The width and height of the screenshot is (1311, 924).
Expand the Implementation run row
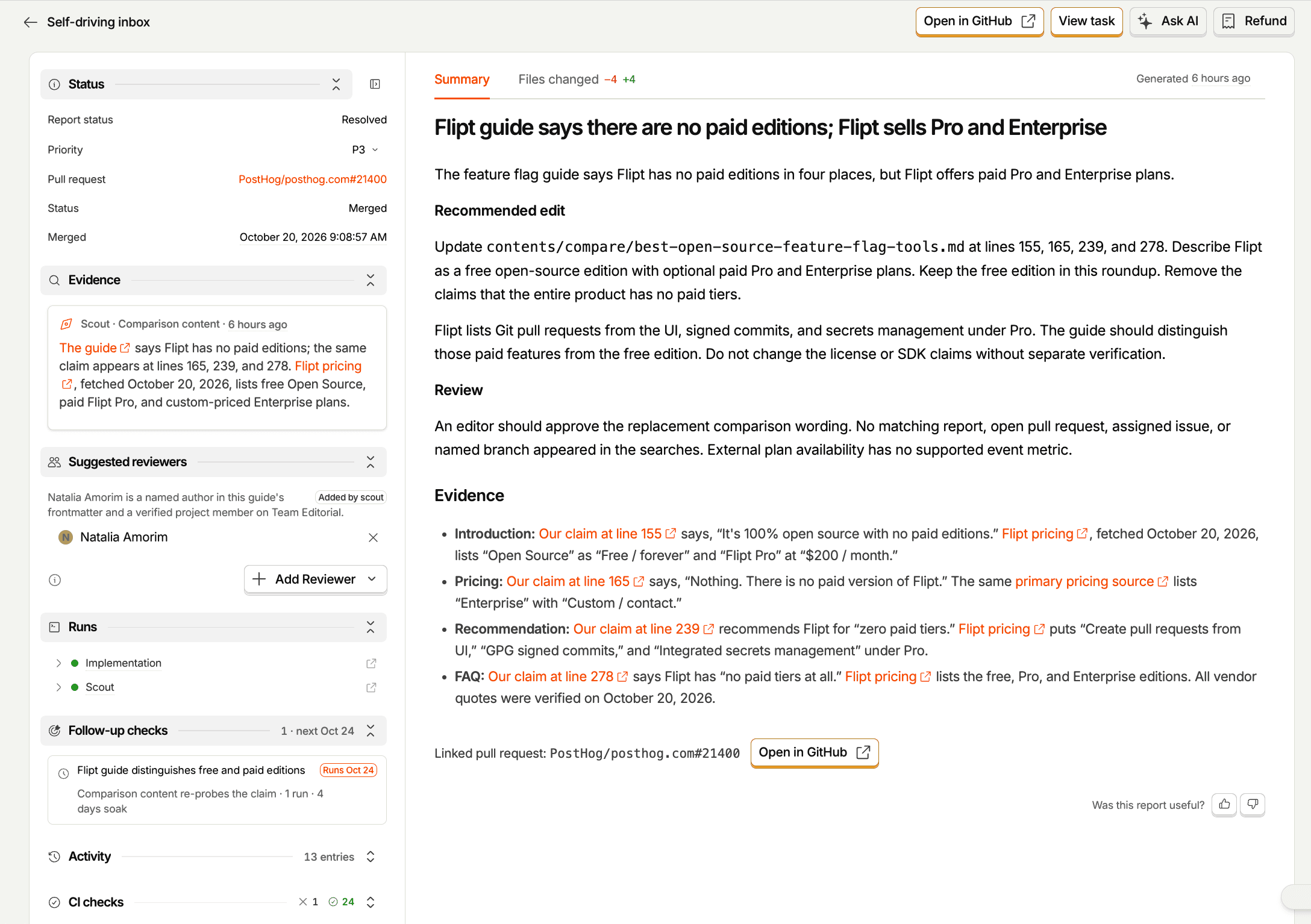pyautogui.click(x=58, y=663)
